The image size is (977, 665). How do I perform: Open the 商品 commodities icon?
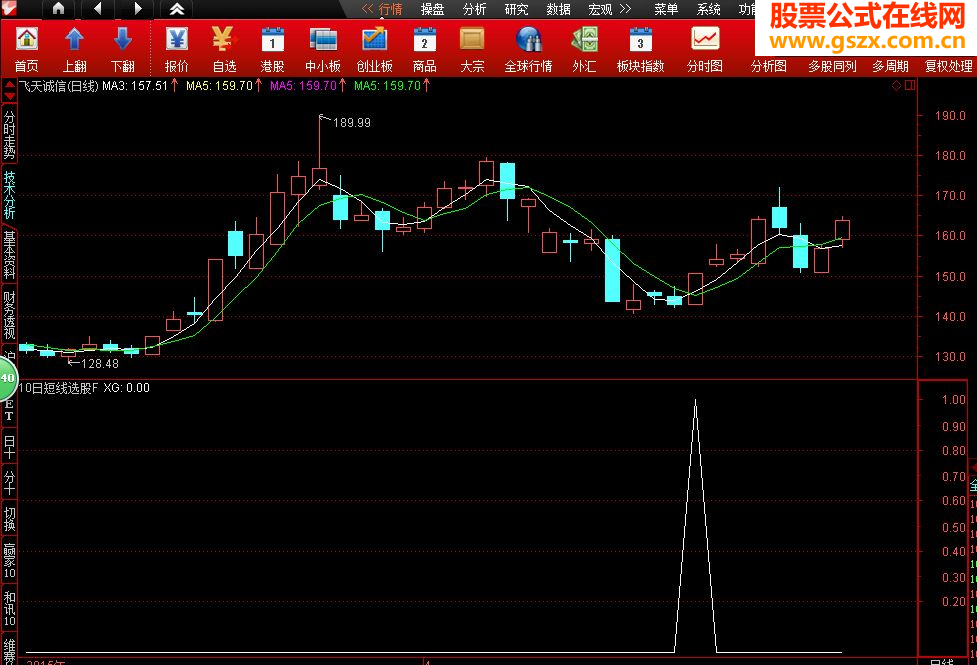(x=424, y=49)
